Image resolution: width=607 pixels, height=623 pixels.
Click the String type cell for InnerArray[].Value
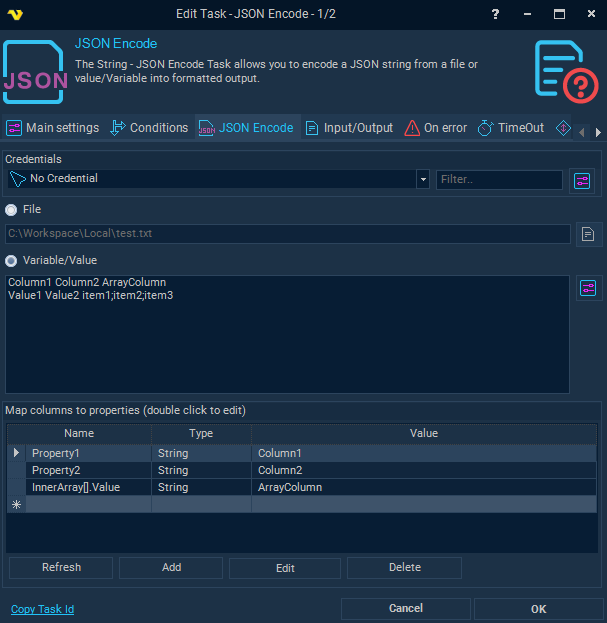click(x=201, y=488)
